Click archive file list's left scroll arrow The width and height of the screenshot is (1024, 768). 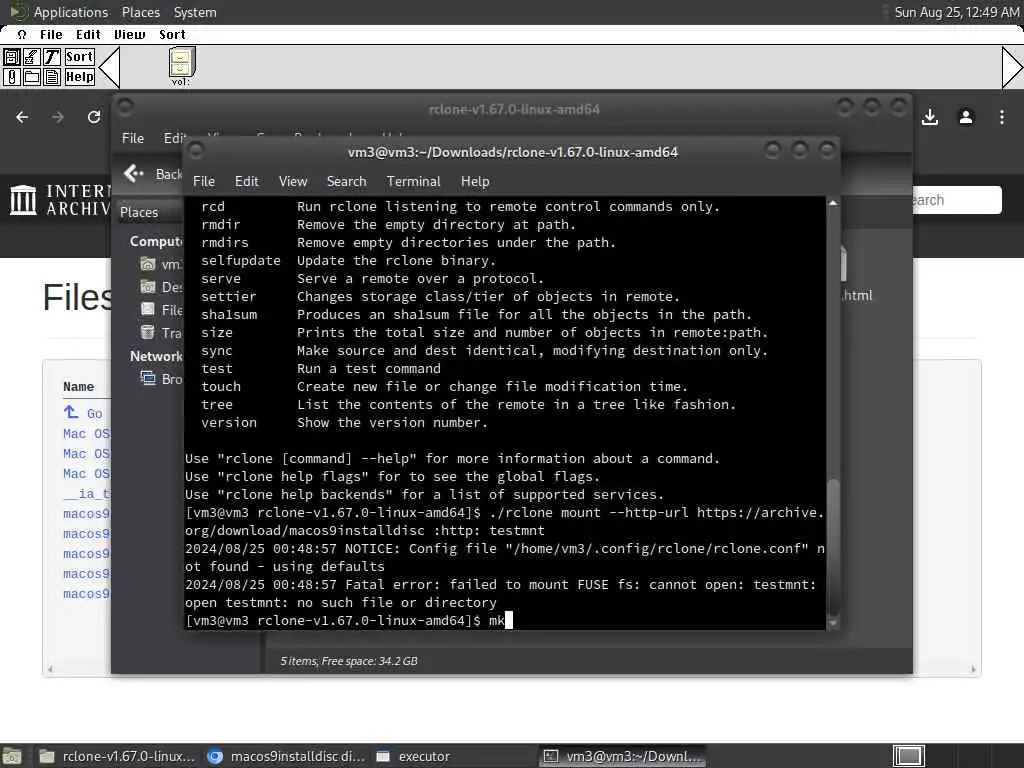50,669
